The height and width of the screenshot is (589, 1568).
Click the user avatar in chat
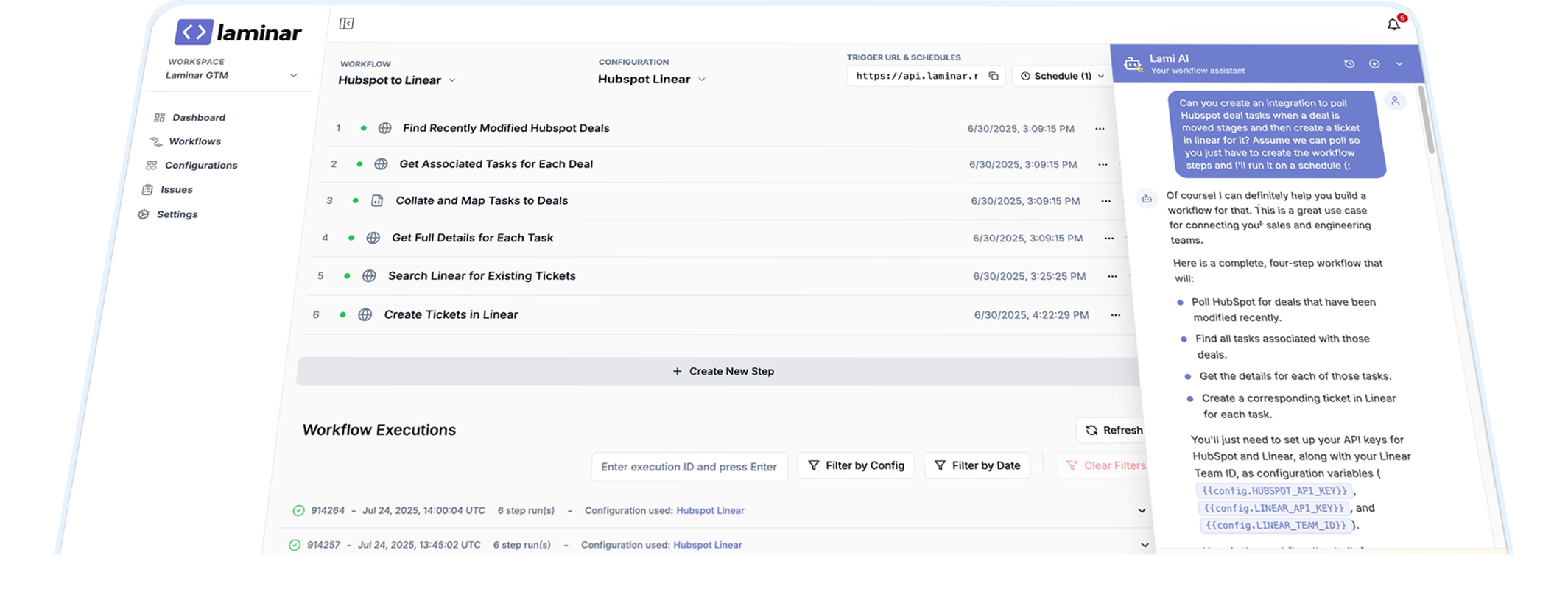pos(1395,101)
